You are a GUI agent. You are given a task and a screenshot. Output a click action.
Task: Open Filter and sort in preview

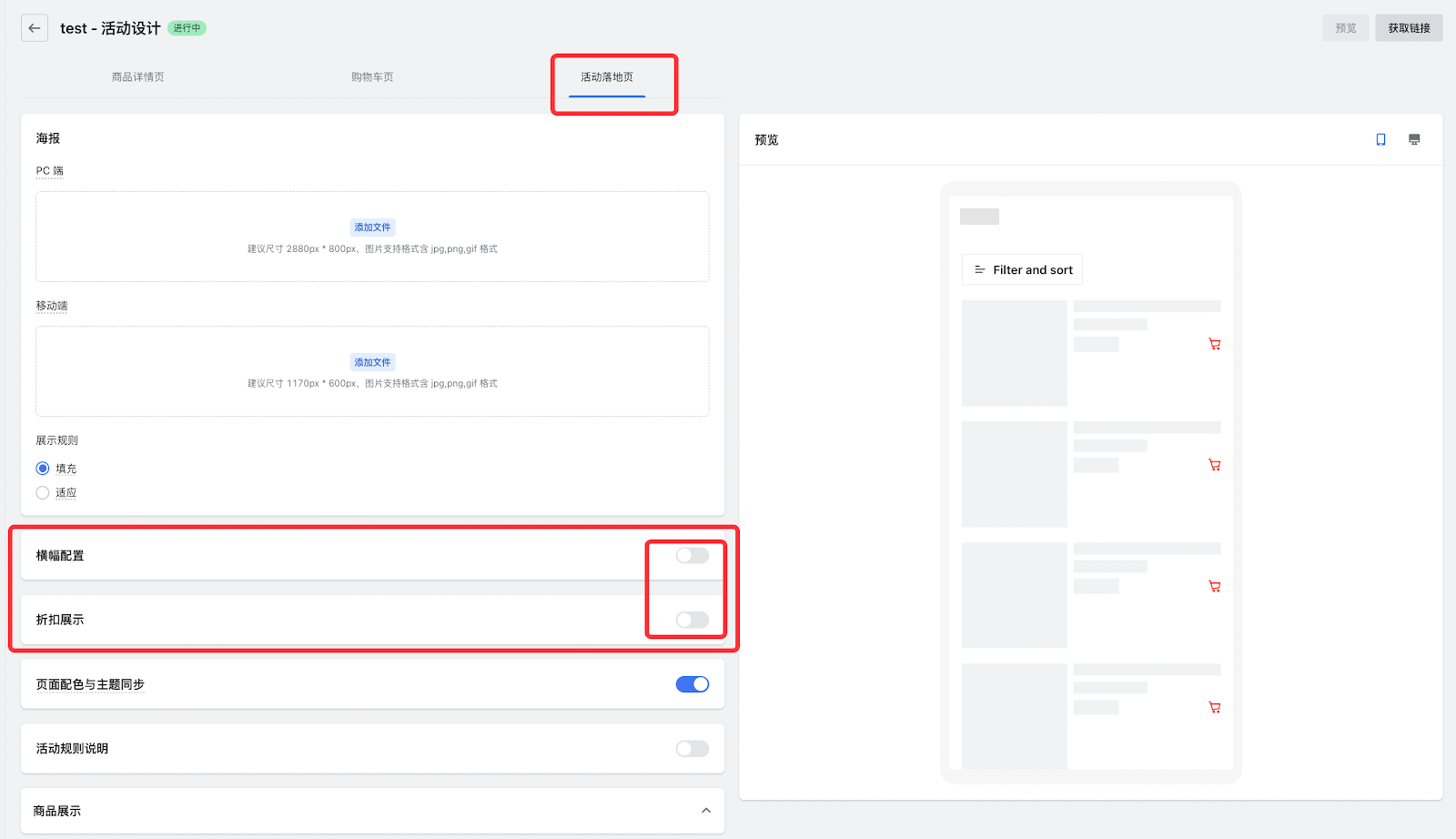click(1022, 270)
